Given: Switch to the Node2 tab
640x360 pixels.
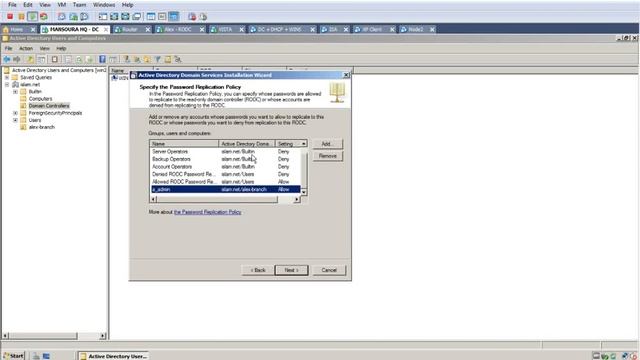Looking at the screenshot, I should click(416, 29).
